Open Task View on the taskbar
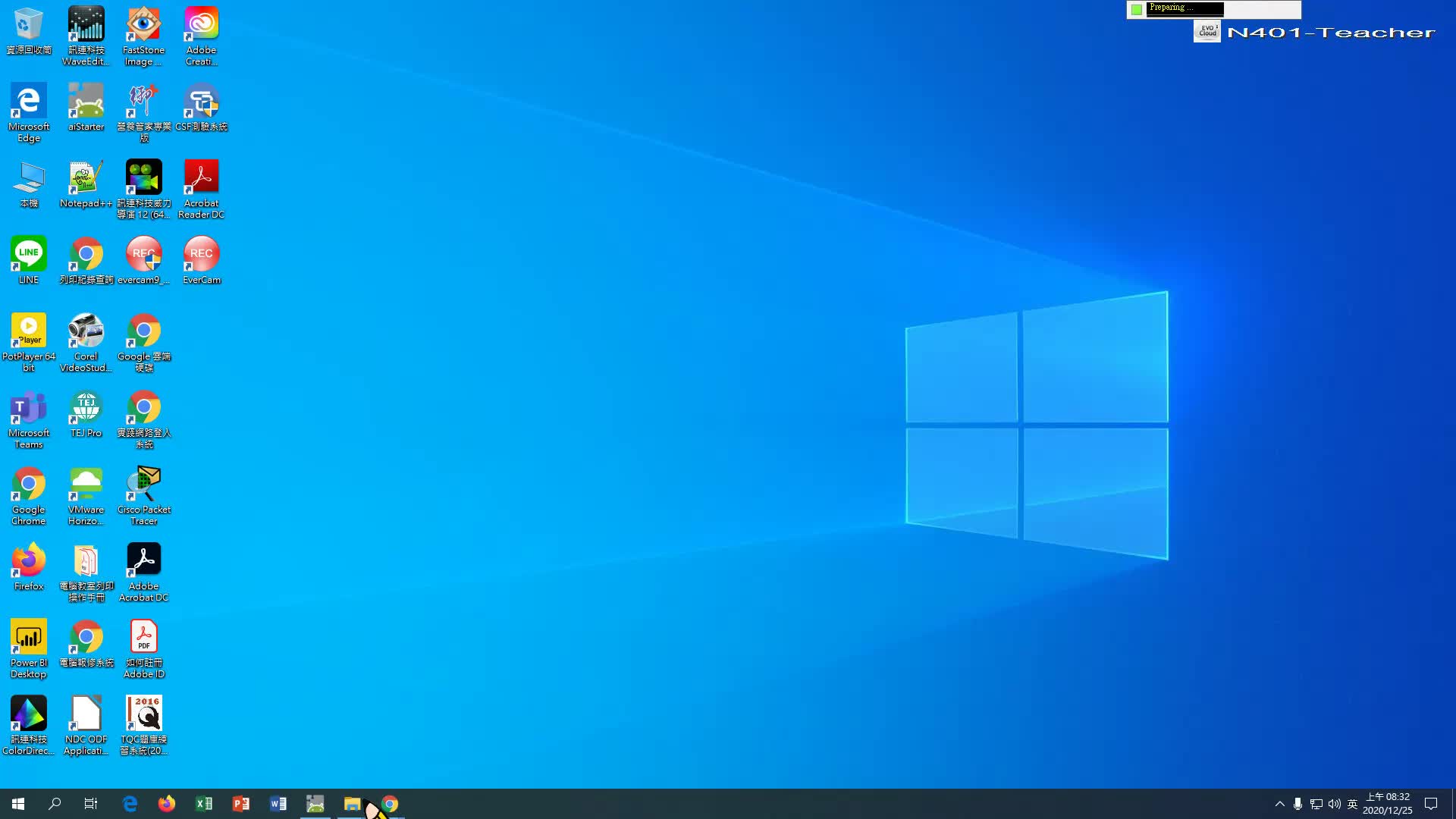Viewport: 1456px width, 819px height. pos(91,804)
